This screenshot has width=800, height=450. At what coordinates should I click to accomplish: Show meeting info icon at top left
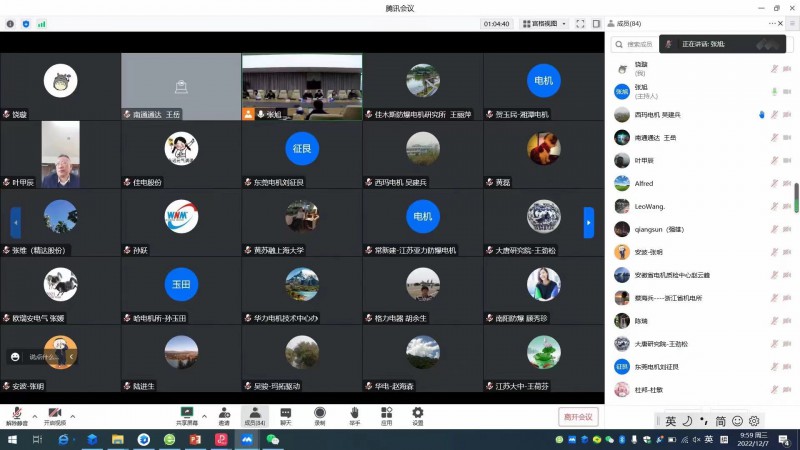click(x=10, y=24)
